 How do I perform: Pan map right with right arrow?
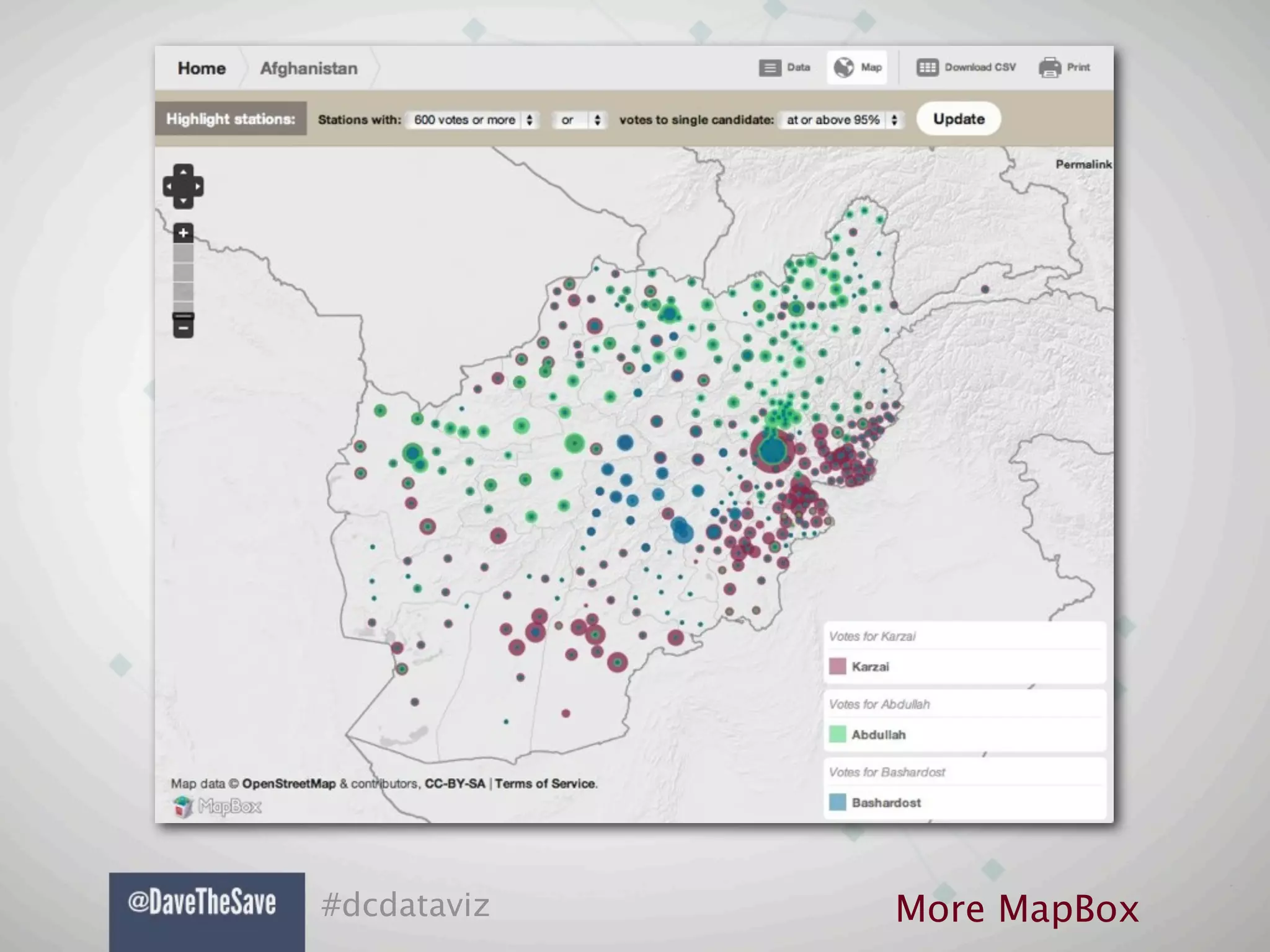coord(198,186)
